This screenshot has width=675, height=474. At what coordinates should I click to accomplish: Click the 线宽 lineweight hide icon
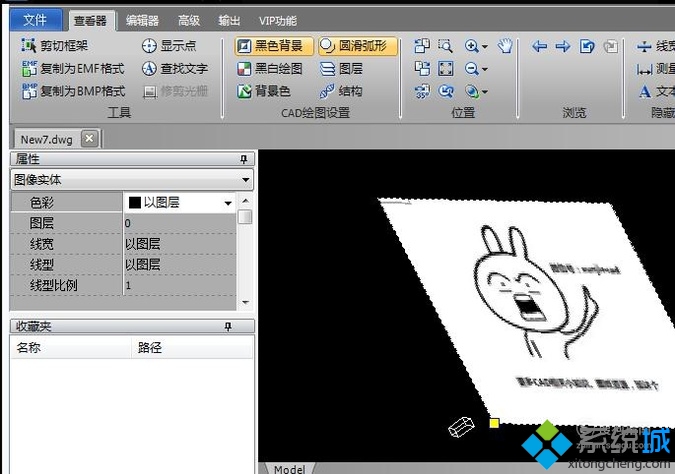pyautogui.click(x=644, y=46)
